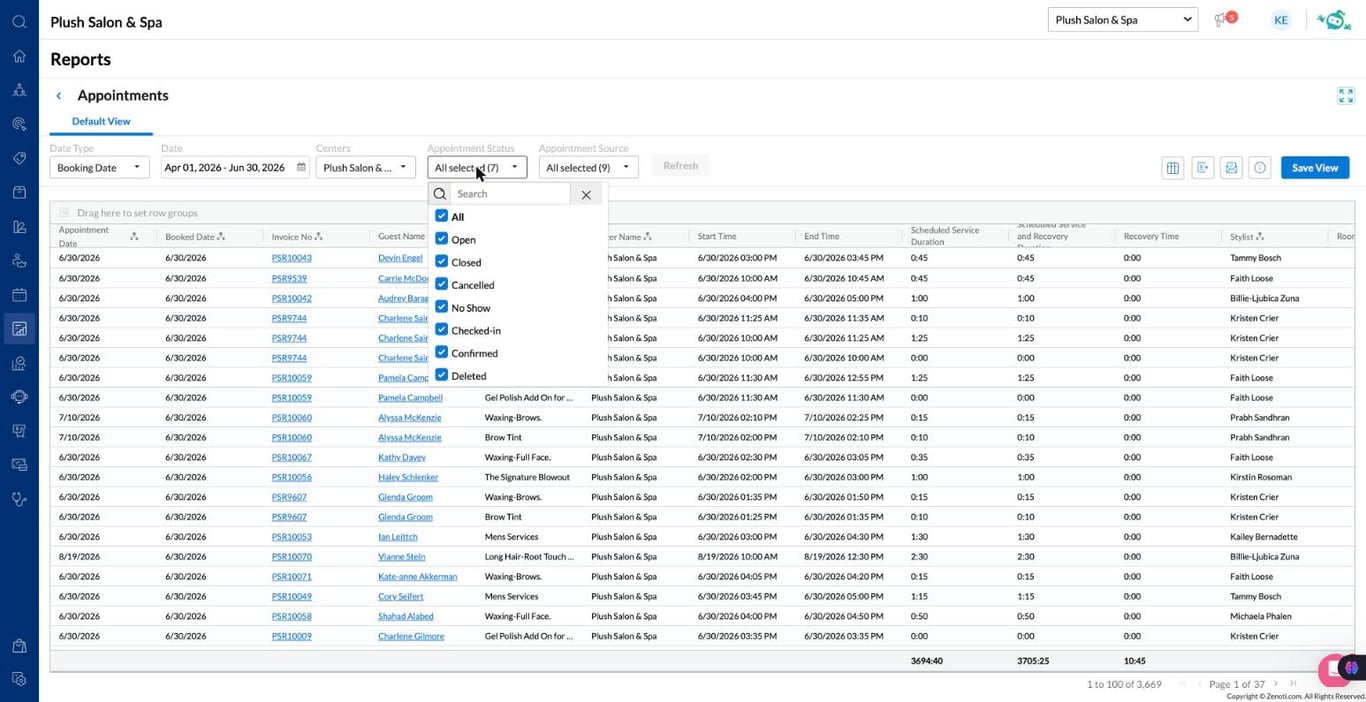This screenshot has height=702, width=1366.
Task: Go to the next page of results
Action: tap(1275, 684)
